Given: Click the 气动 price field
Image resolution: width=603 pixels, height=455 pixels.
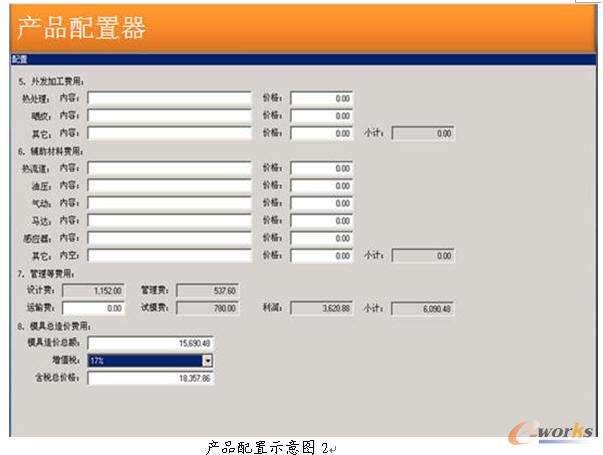Looking at the screenshot, I should coord(321,203).
